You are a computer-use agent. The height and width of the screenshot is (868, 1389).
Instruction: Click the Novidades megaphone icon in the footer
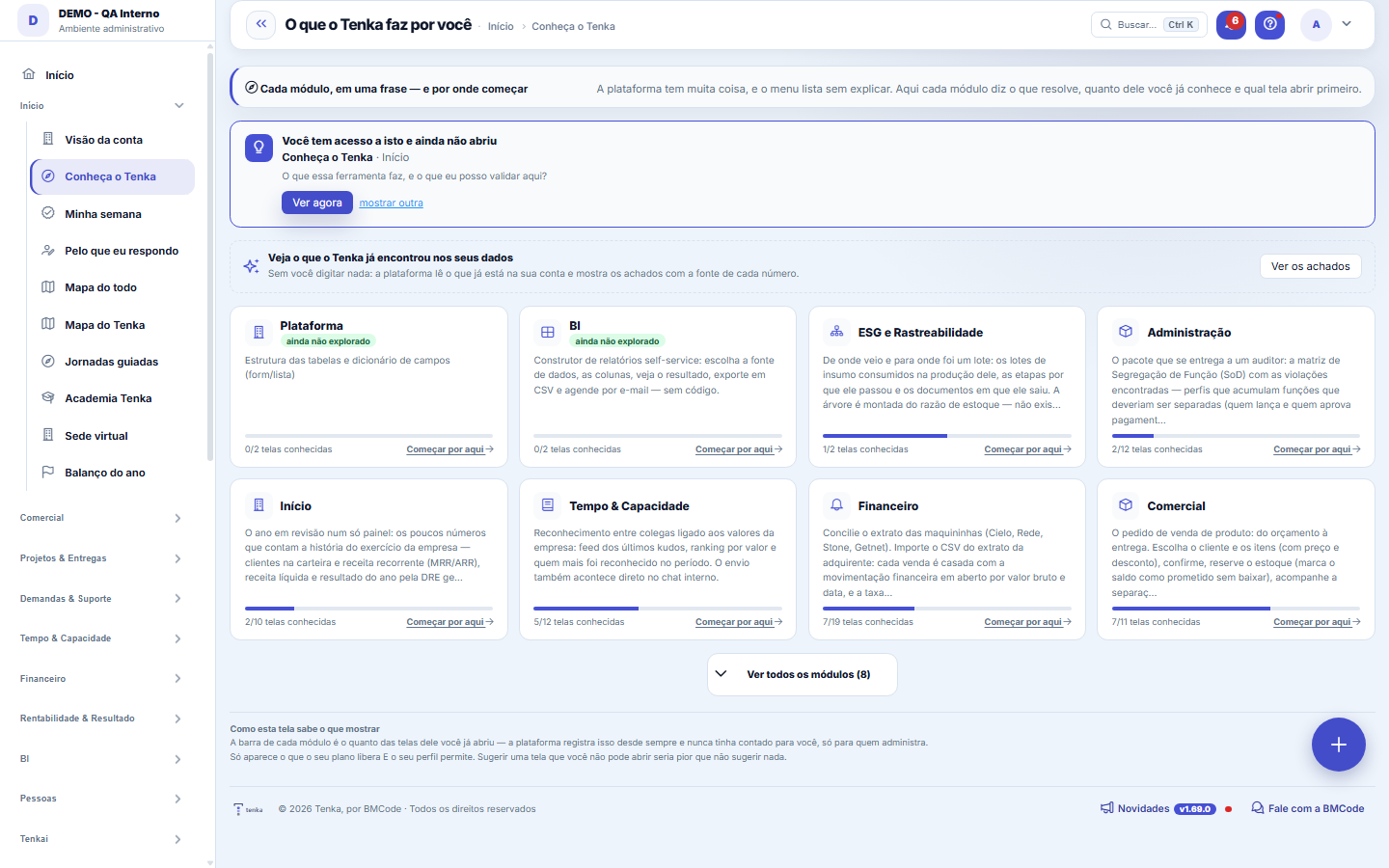[1107, 808]
